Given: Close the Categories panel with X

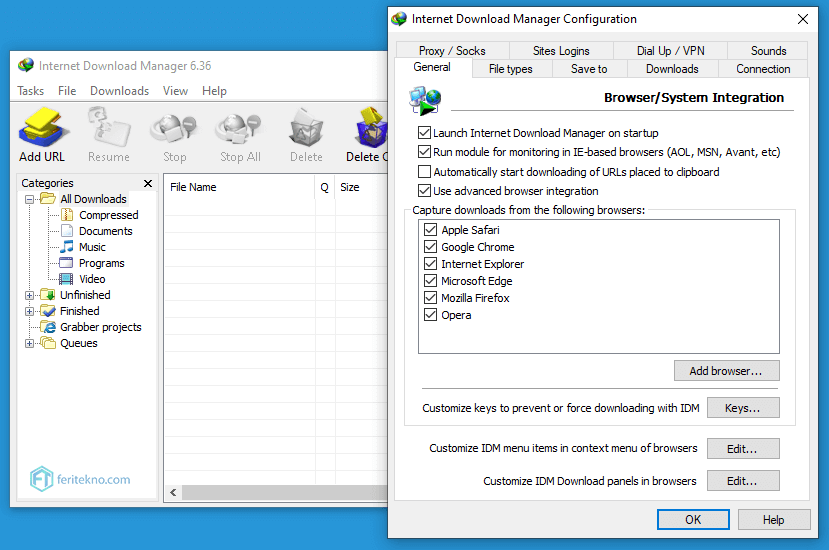Looking at the screenshot, I should (x=148, y=183).
